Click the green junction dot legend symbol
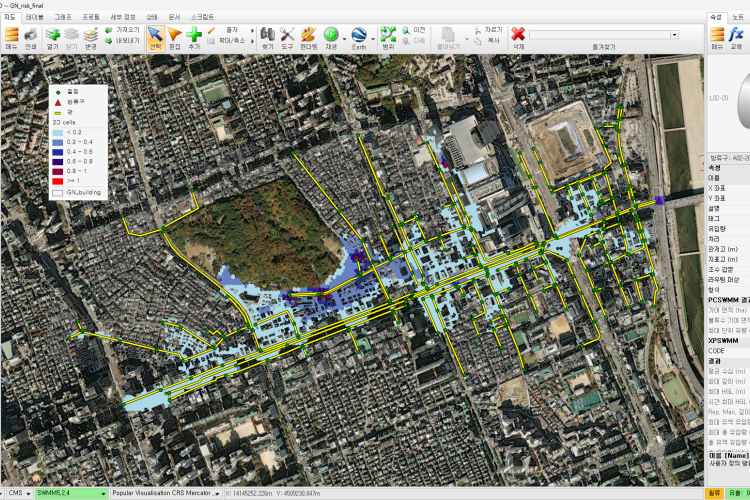 58,92
